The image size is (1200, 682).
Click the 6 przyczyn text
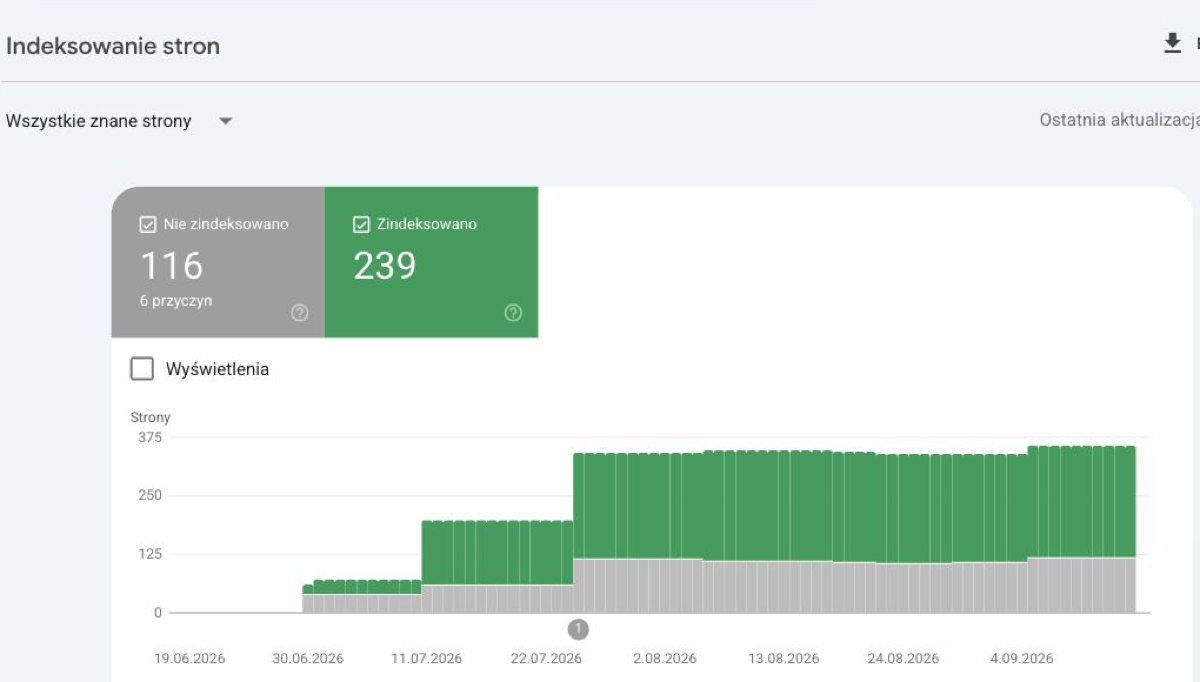(x=176, y=300)
